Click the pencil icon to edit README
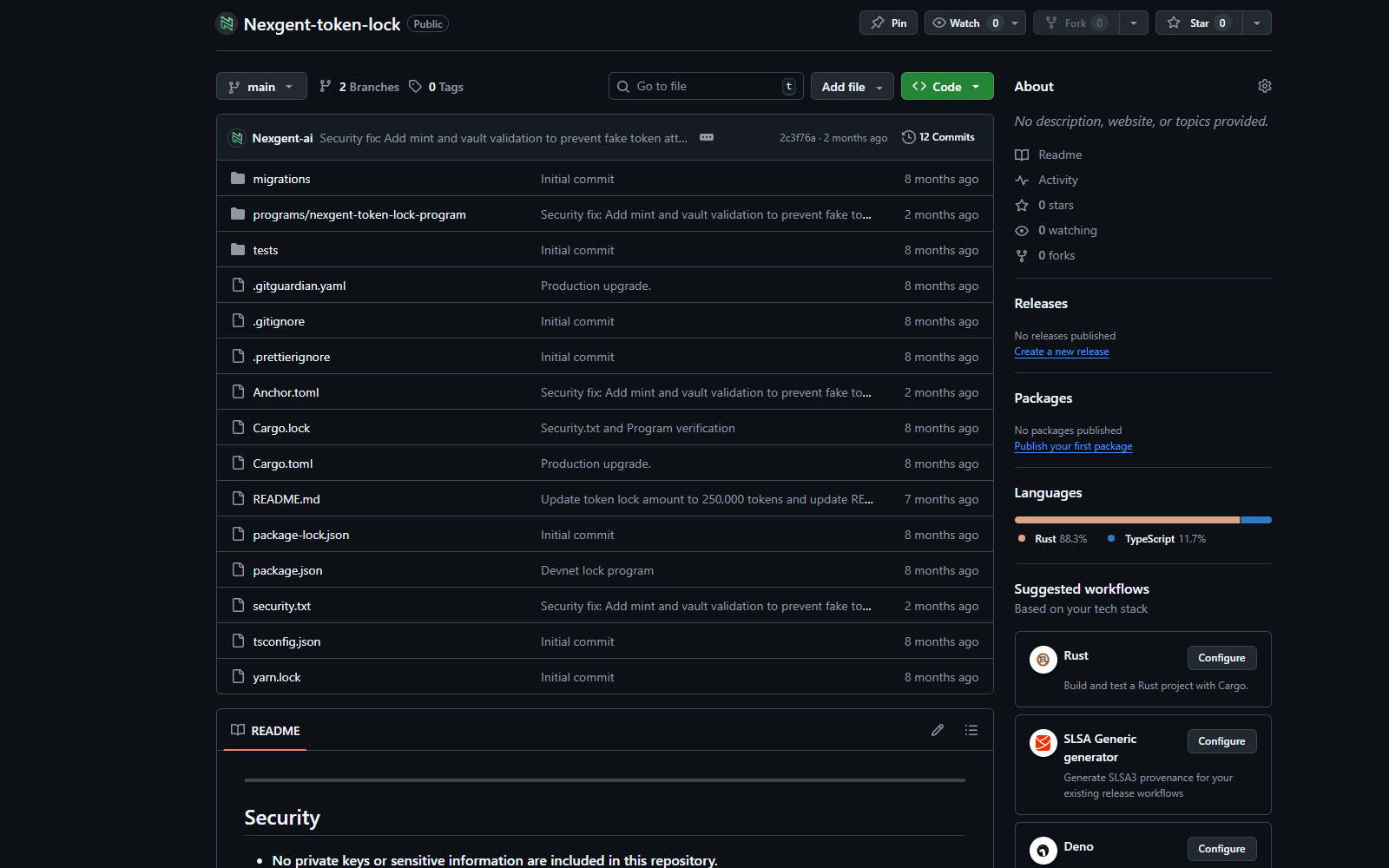Screen dimensions: 1389x868 938,730
